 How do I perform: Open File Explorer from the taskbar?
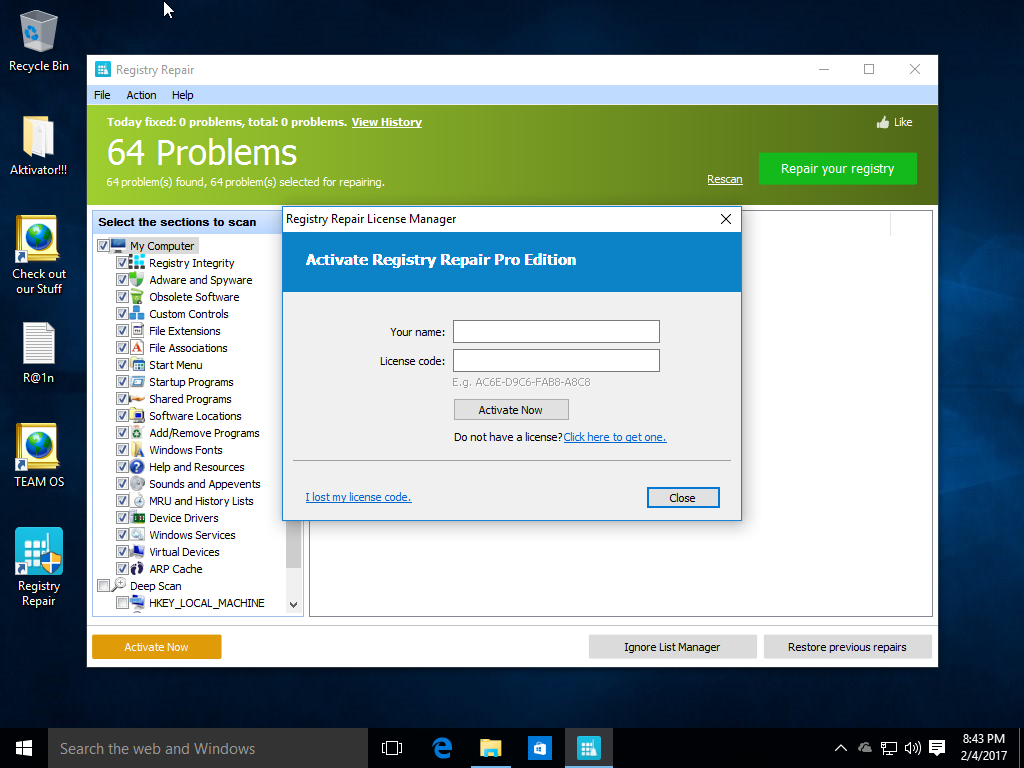click(490, 748)
